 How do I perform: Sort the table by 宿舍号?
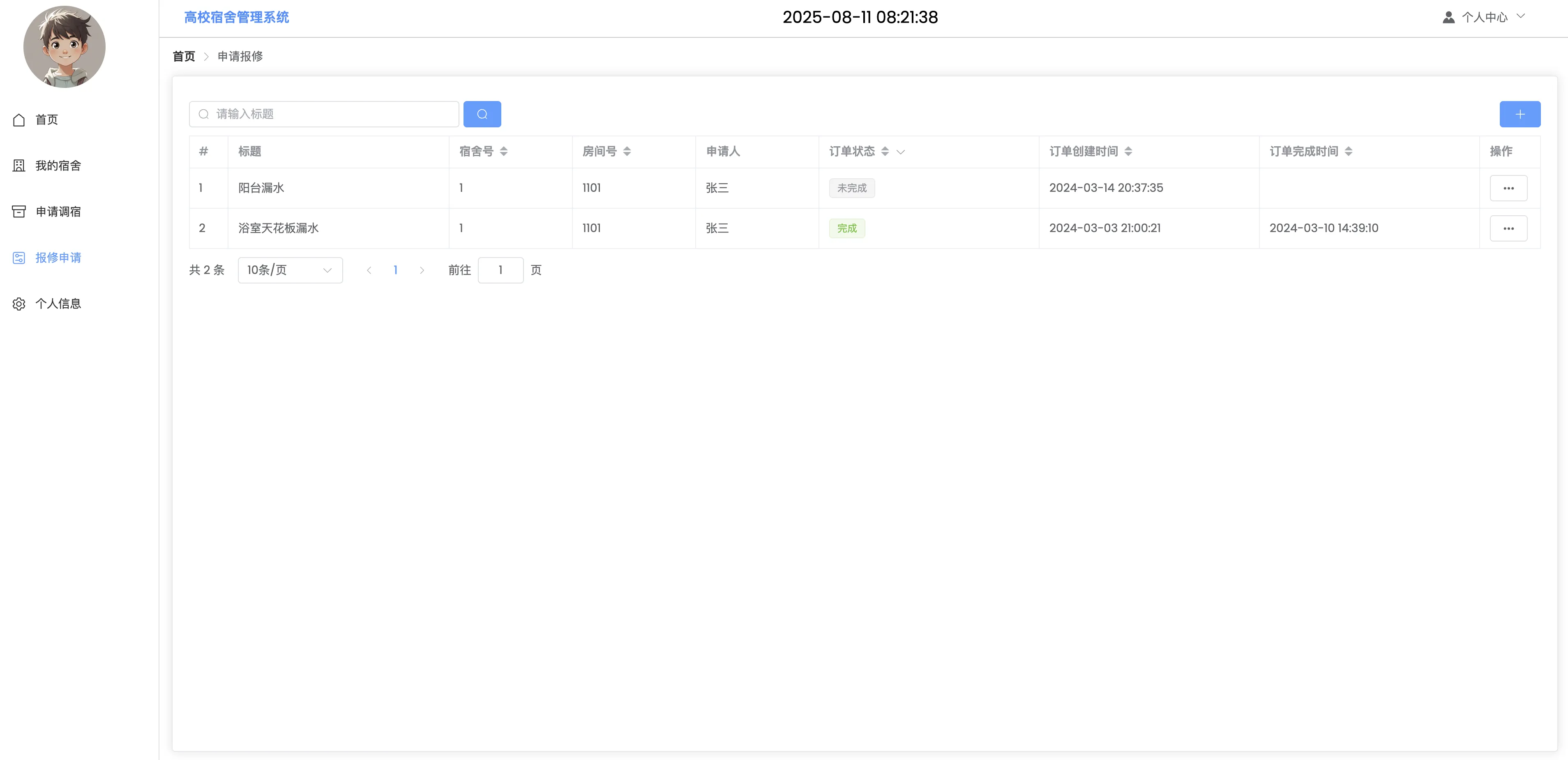tap(503, 152)
